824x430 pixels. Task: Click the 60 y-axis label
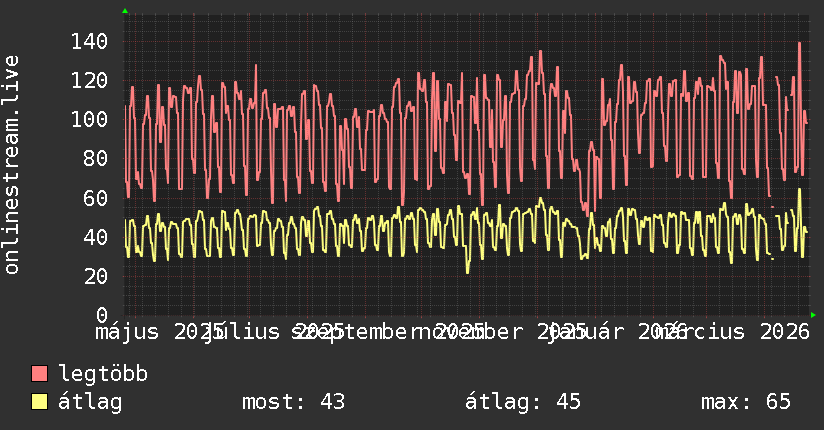tap(95, 198)
